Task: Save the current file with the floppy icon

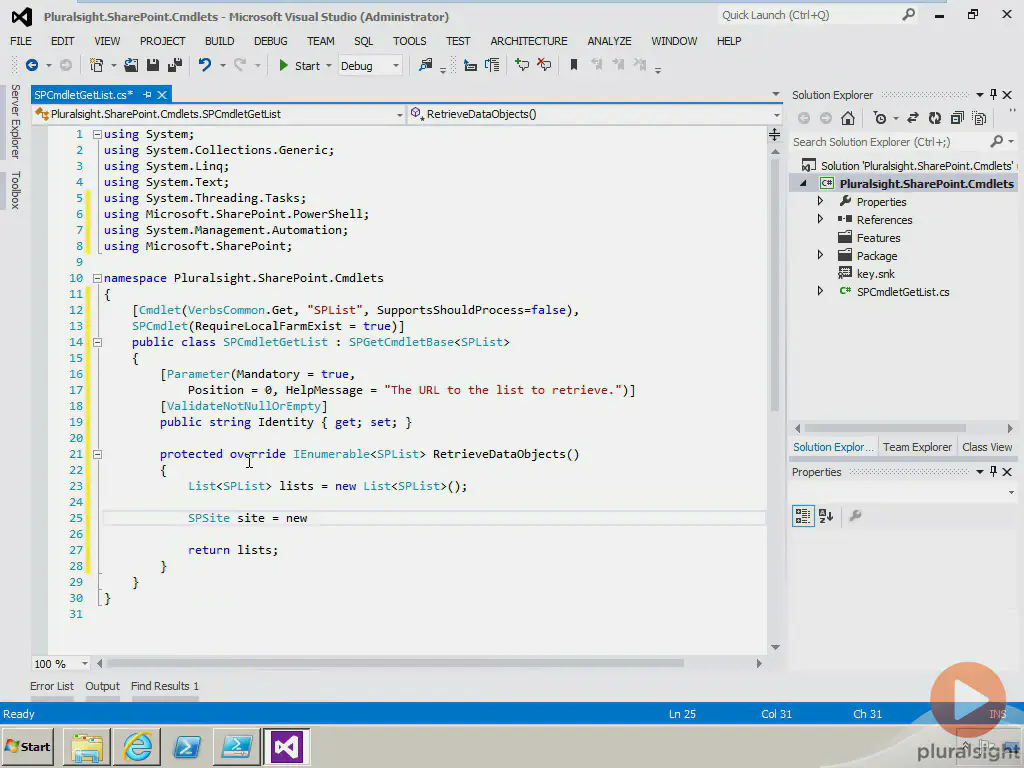Action: pyautogui.click(x=153, y=65)
